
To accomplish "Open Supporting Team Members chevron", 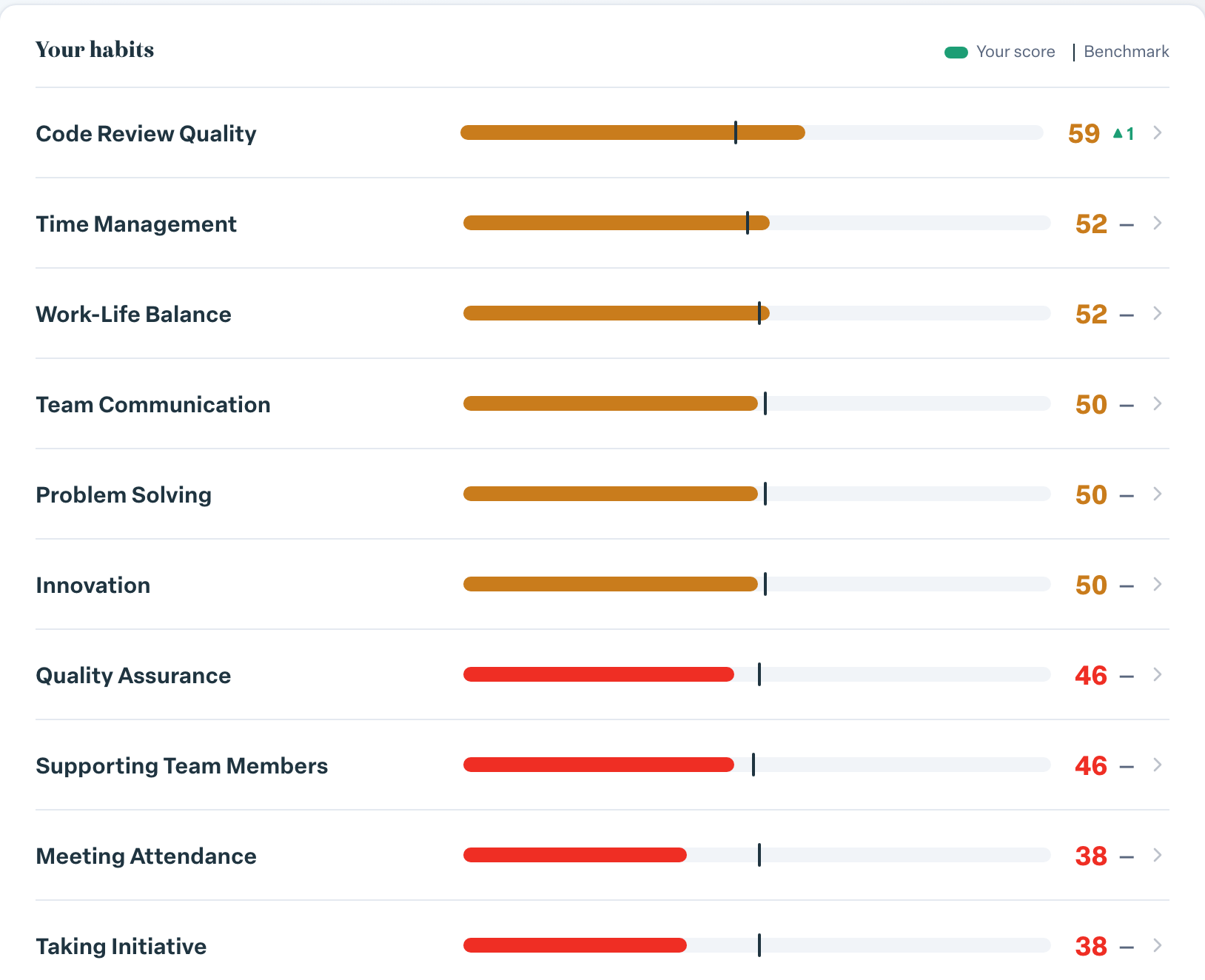I will pos(1158,765).
